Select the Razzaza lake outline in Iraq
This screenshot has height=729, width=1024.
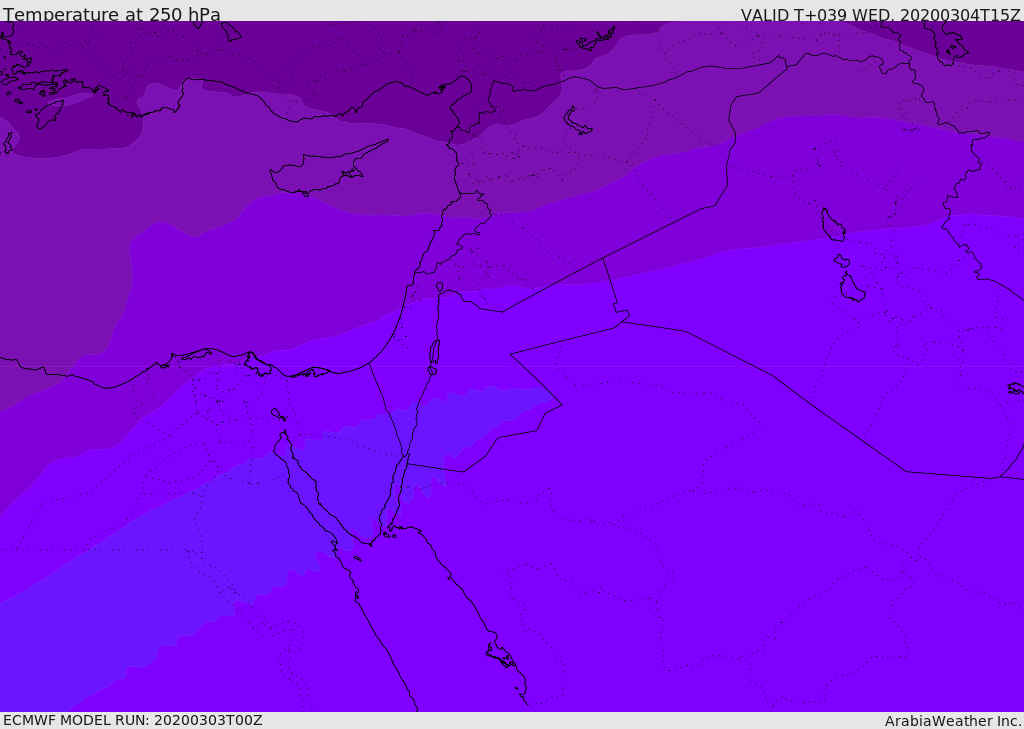(x=851, y=288)
